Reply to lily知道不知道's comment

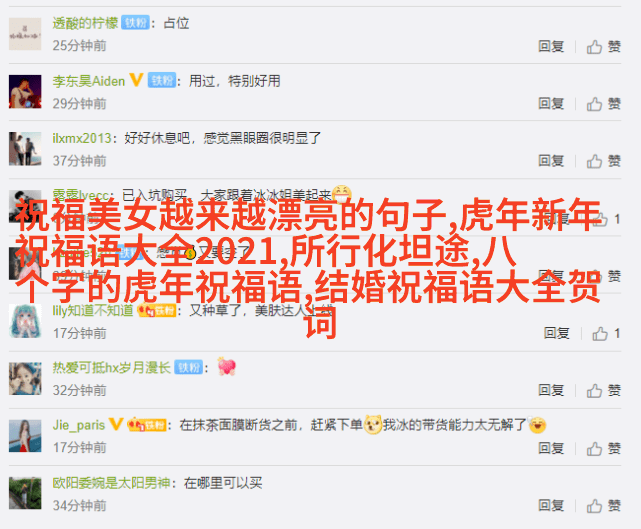click(556, 333)
